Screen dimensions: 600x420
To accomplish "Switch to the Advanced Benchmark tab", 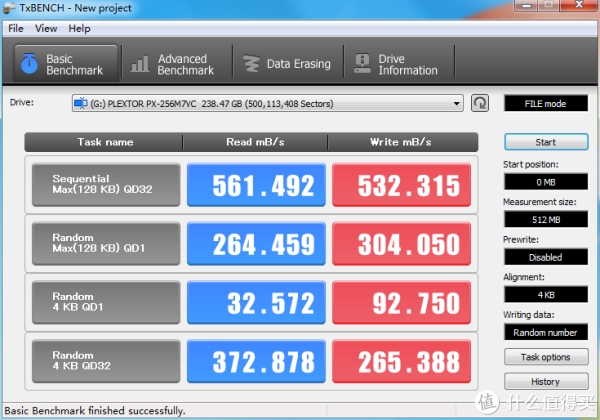I will [x=177, y=64].
